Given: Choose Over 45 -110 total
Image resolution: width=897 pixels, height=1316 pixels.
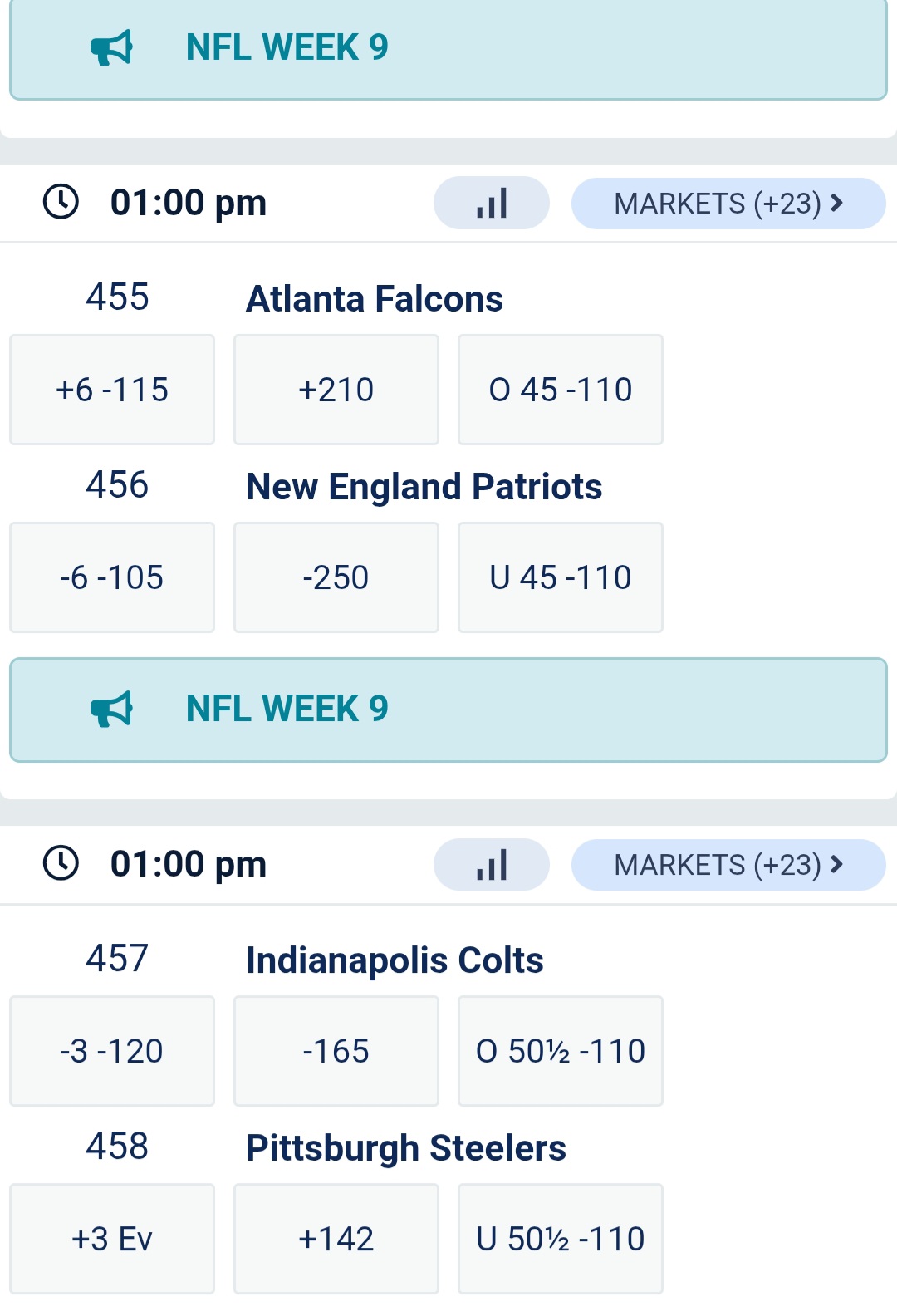Looking at the screenshot, I should (x=561, y=390).
